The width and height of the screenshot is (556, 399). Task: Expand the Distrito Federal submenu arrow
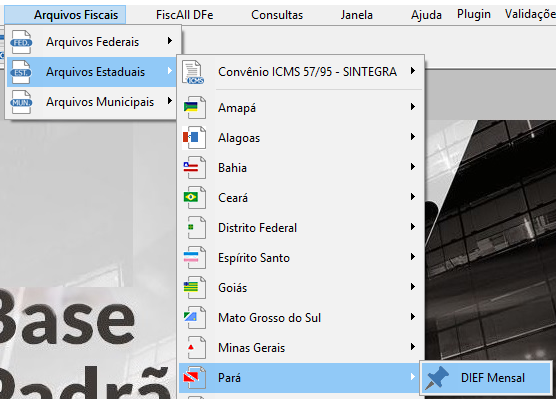click(x=413, y=226)
